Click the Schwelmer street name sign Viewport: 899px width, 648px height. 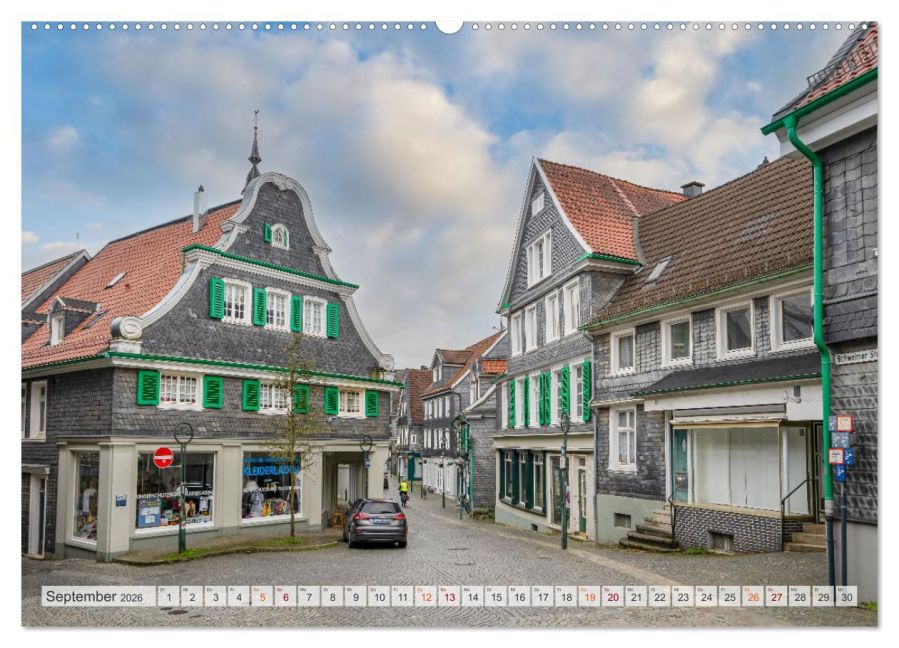pos(855,355)
